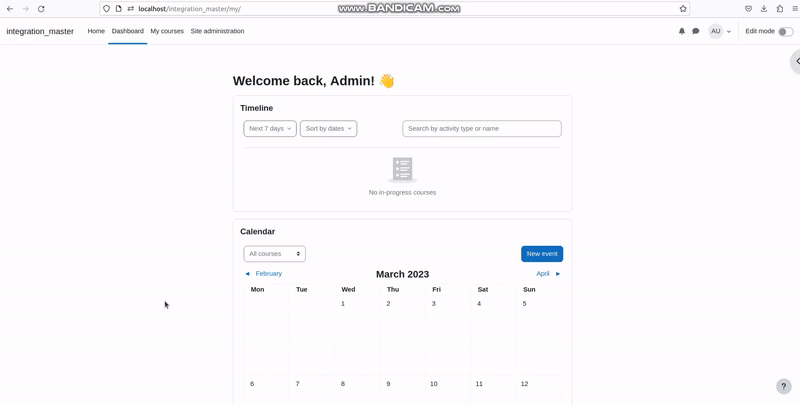
Task: Open browser downloads icon
Action: point(764,9)
